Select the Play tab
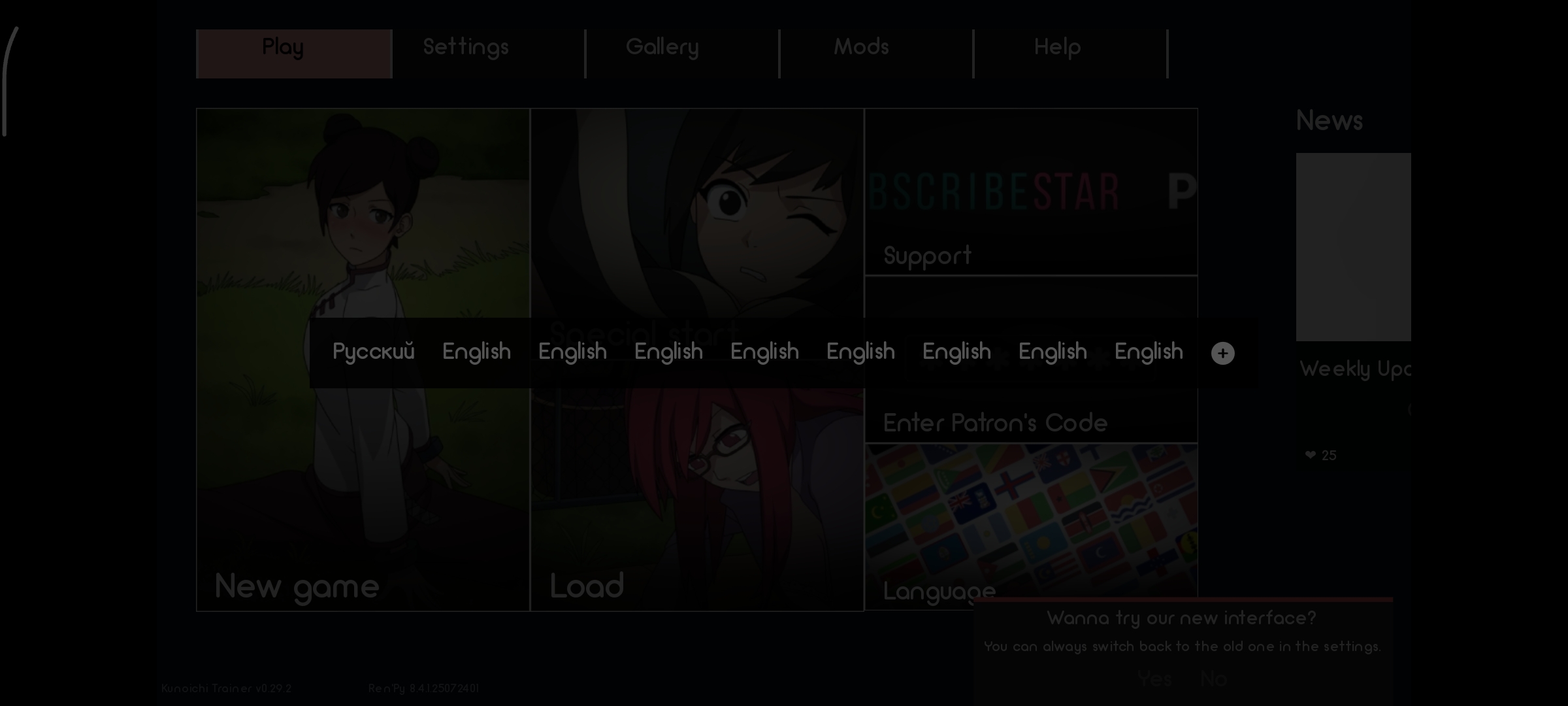Image resolution: width=1568 pixels, height=706 pixels. click(x=283, y=48)
